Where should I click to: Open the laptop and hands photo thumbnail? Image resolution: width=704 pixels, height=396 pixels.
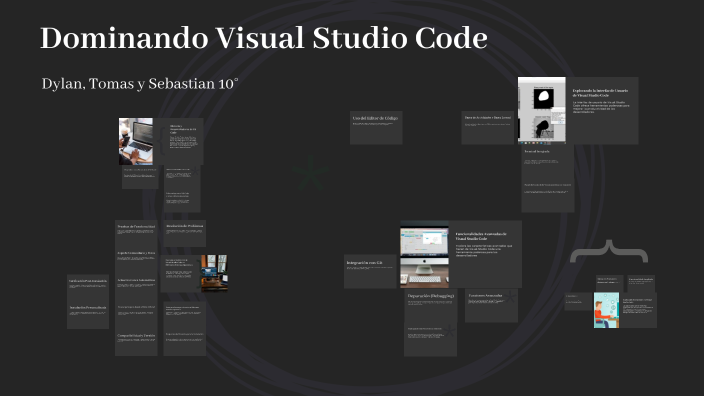coord(136,141)
